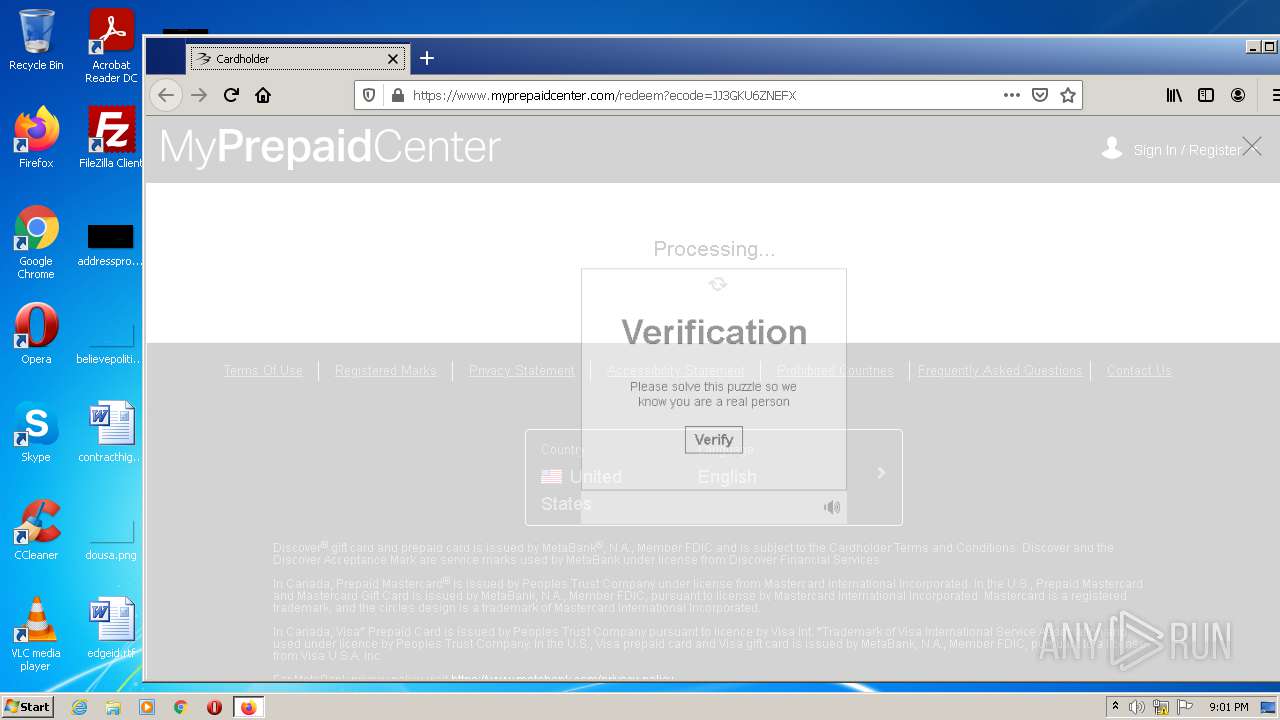Open Firefox Library icon
This screenshot has height=720, width=1280.
click(x=1174, y=95)
